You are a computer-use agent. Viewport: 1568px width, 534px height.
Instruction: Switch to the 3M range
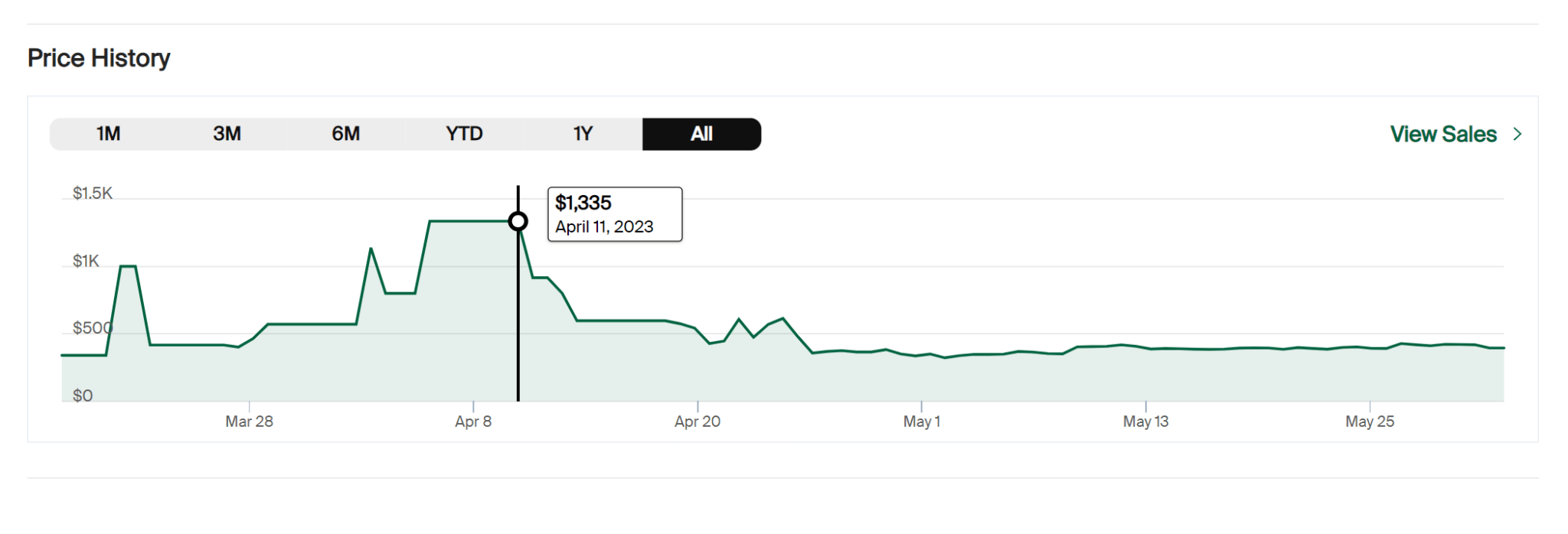click(x=227, y=134)
